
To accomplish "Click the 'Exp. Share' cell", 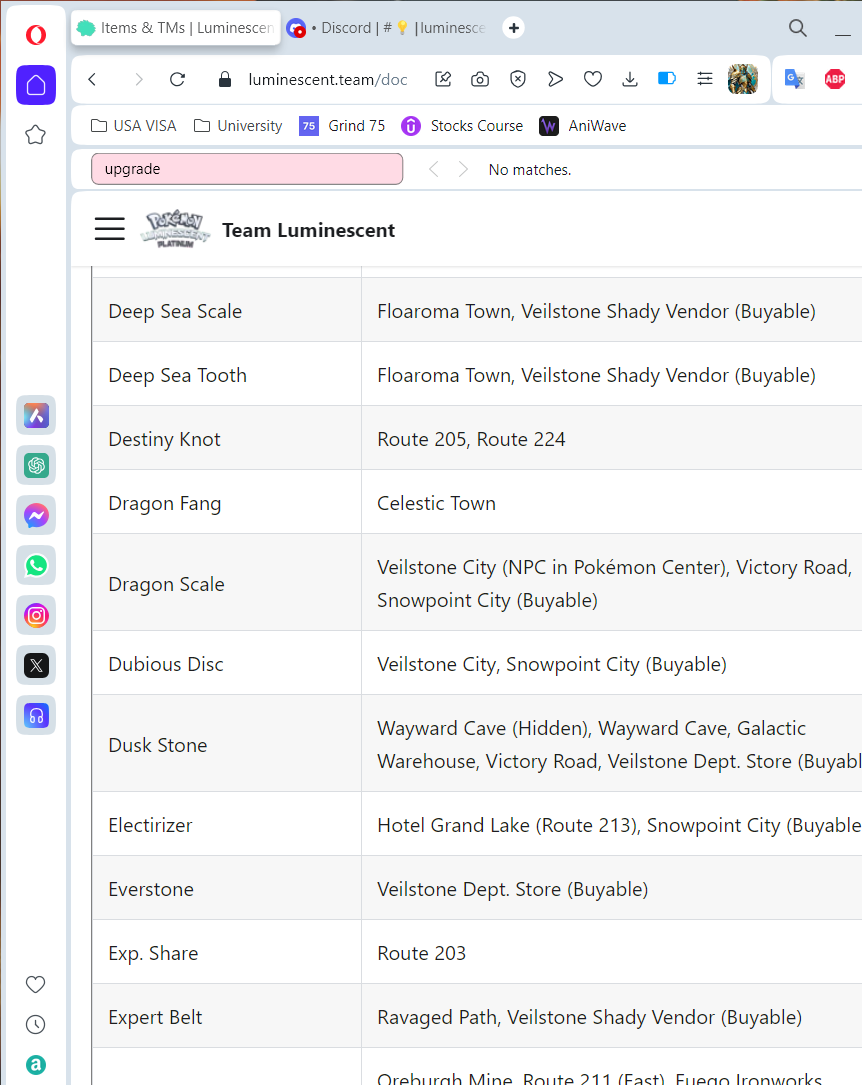I will click(x=227, y=952).
